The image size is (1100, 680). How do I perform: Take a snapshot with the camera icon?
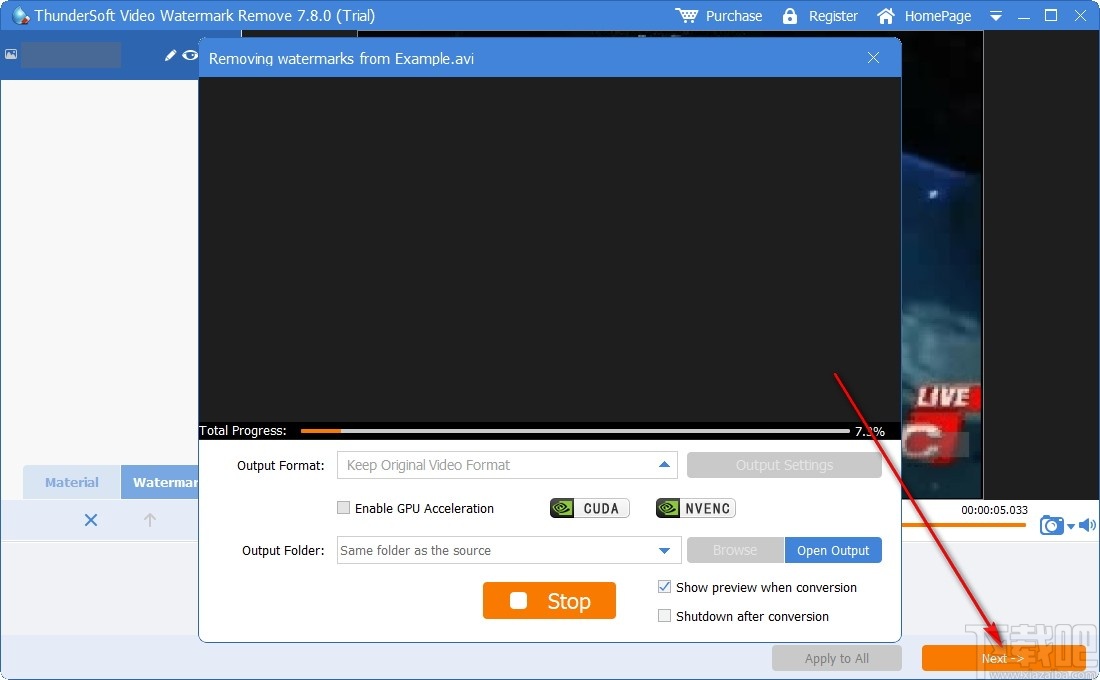tap(1052, 525)
